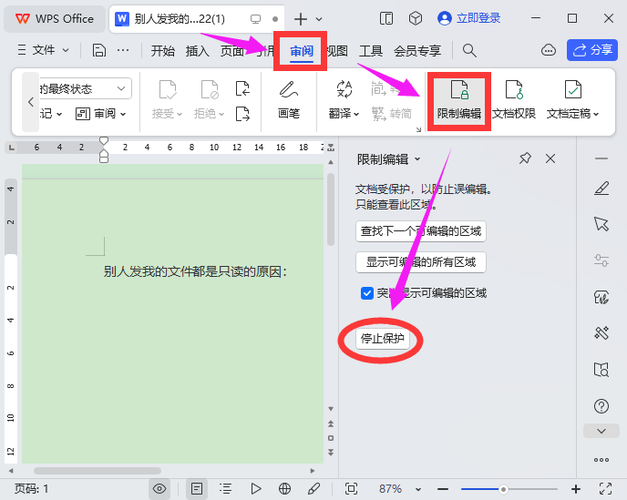Open the 工具 ribbon tab
The image size is (627, 500).
[371, 51]
